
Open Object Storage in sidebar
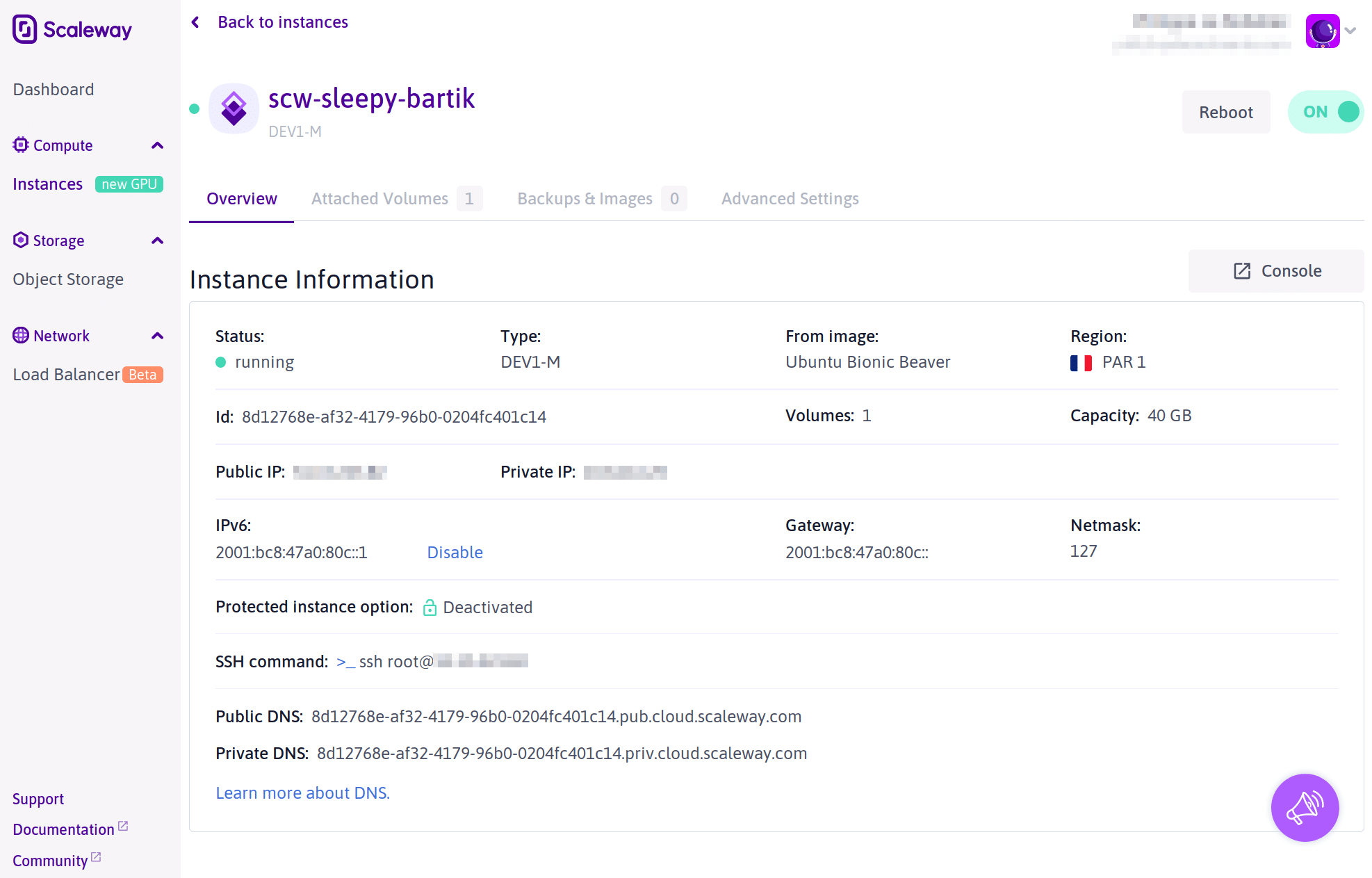pos(68,279)
